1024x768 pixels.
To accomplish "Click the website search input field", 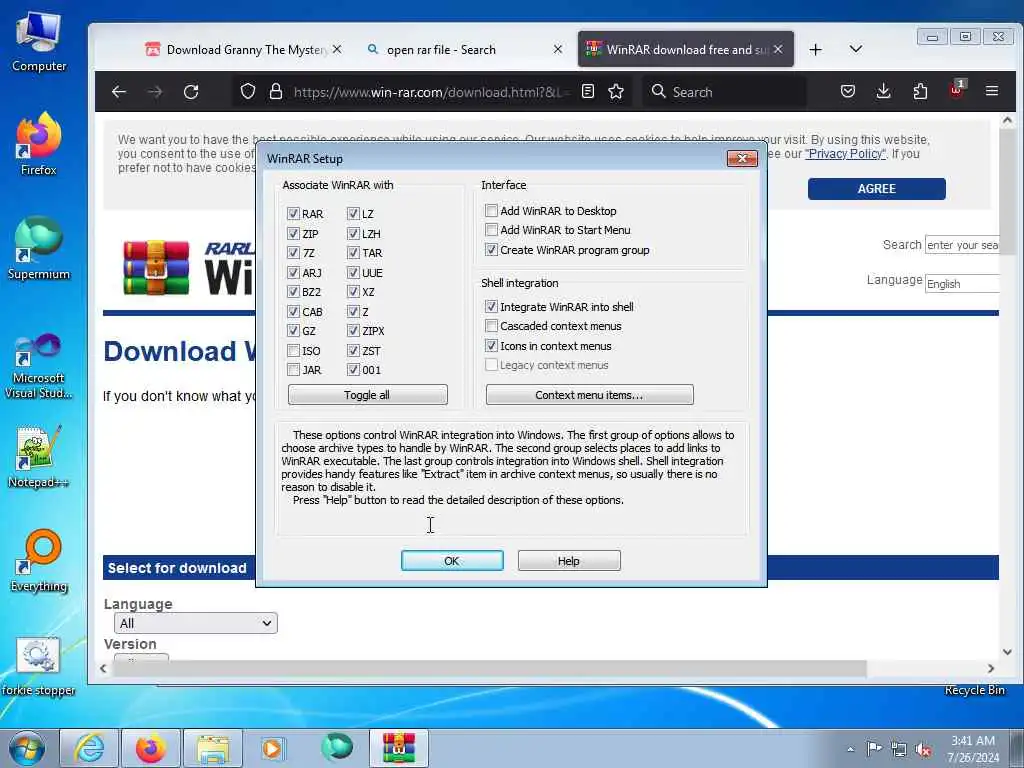I will 962,245.
